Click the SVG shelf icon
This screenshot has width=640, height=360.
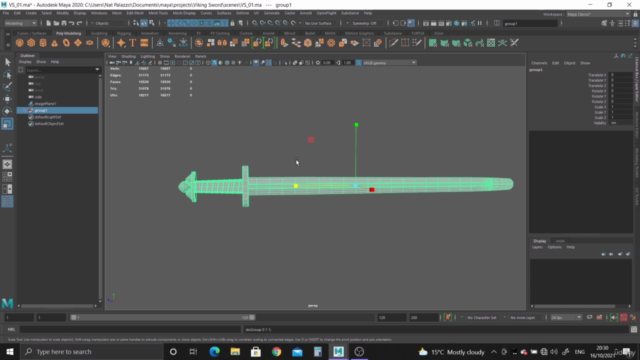[x=144, y=43]
